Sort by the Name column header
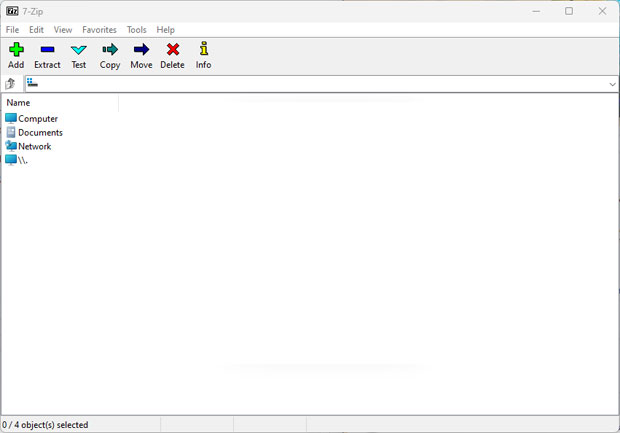Screen dimensions: 620x433 (60, 103)
